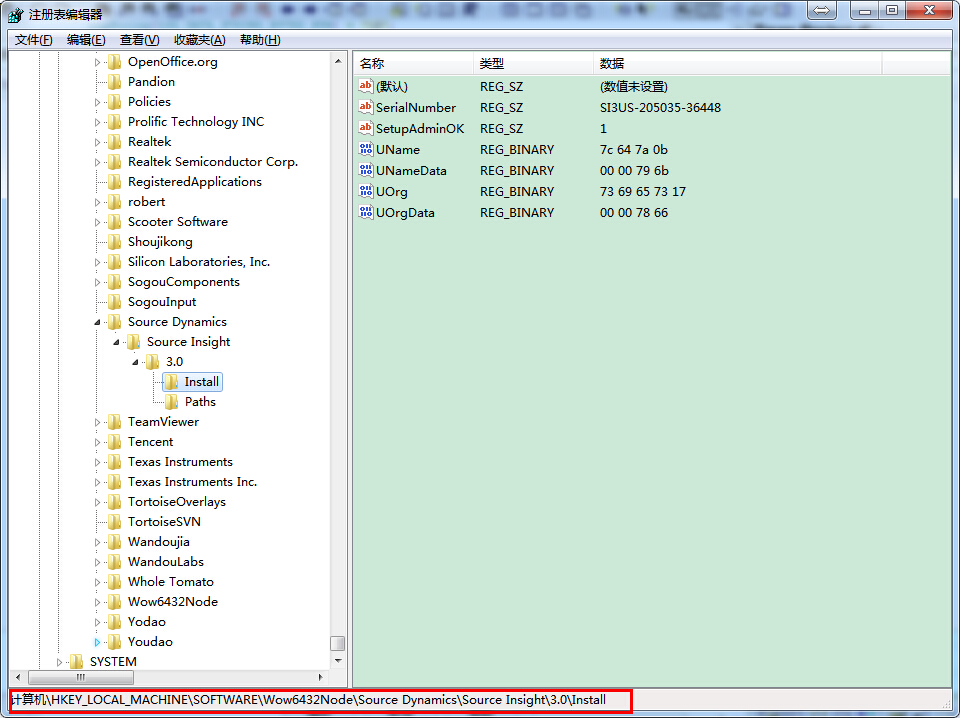Open the 查看(V) menu
The height and width of the screenshot is (718, 960).
click(140, 40)
